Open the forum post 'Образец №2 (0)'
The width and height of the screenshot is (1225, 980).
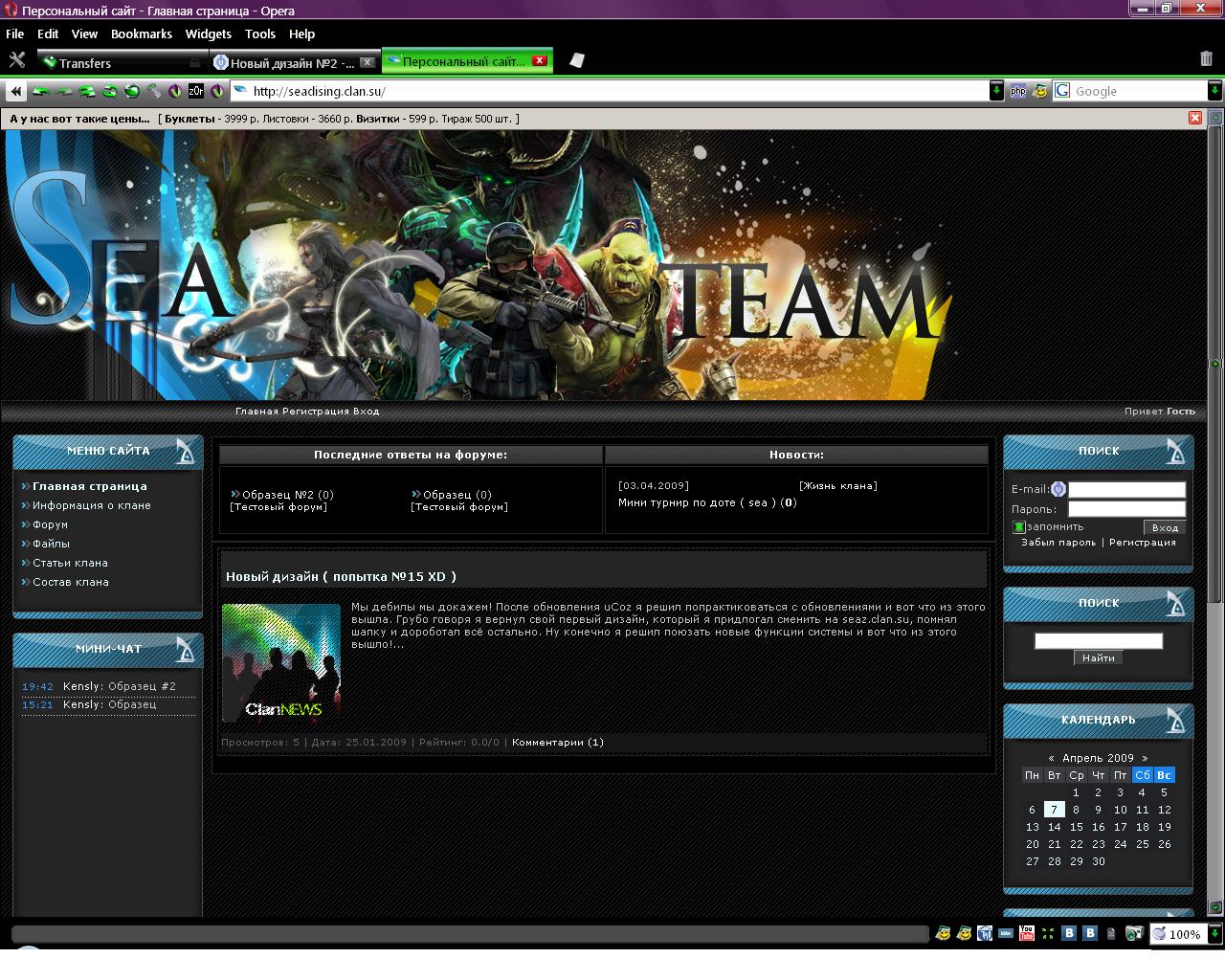(287, 495)
